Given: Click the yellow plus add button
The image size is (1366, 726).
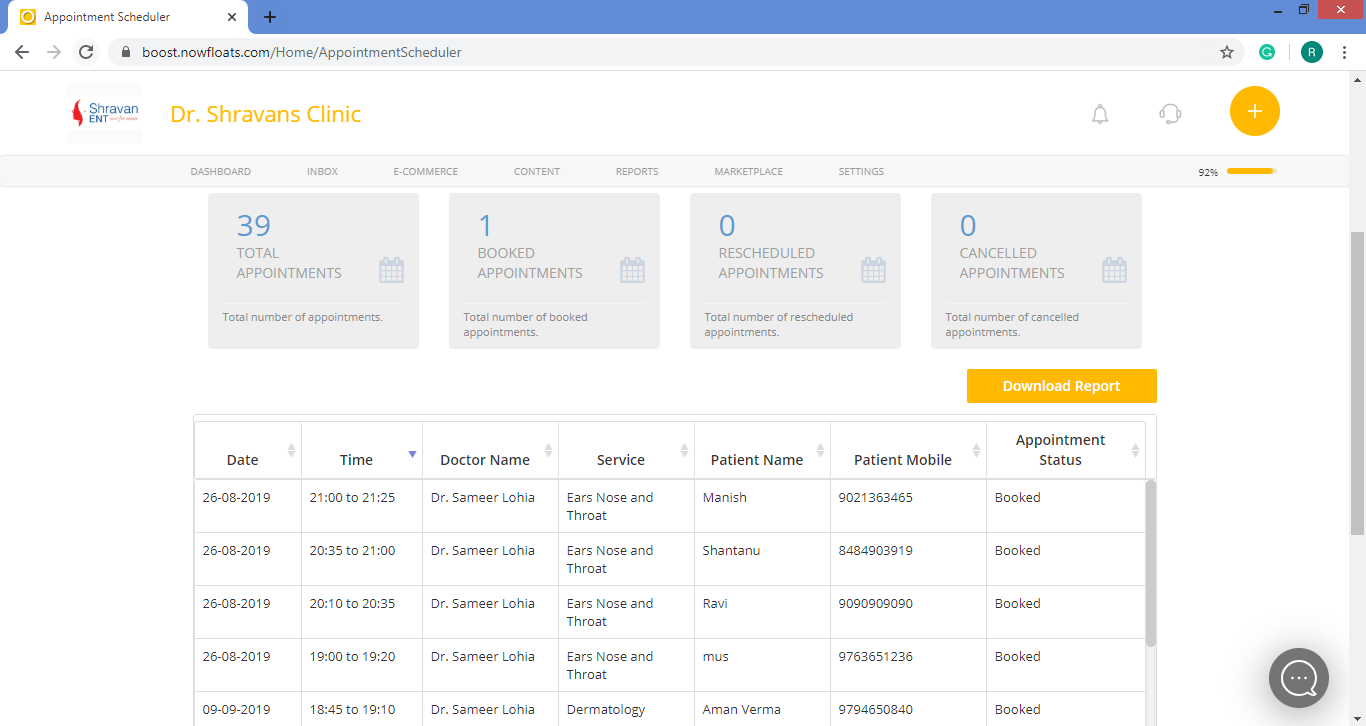Looking at the screenshot, I should pyautogui.click(x=1255, y=111).
